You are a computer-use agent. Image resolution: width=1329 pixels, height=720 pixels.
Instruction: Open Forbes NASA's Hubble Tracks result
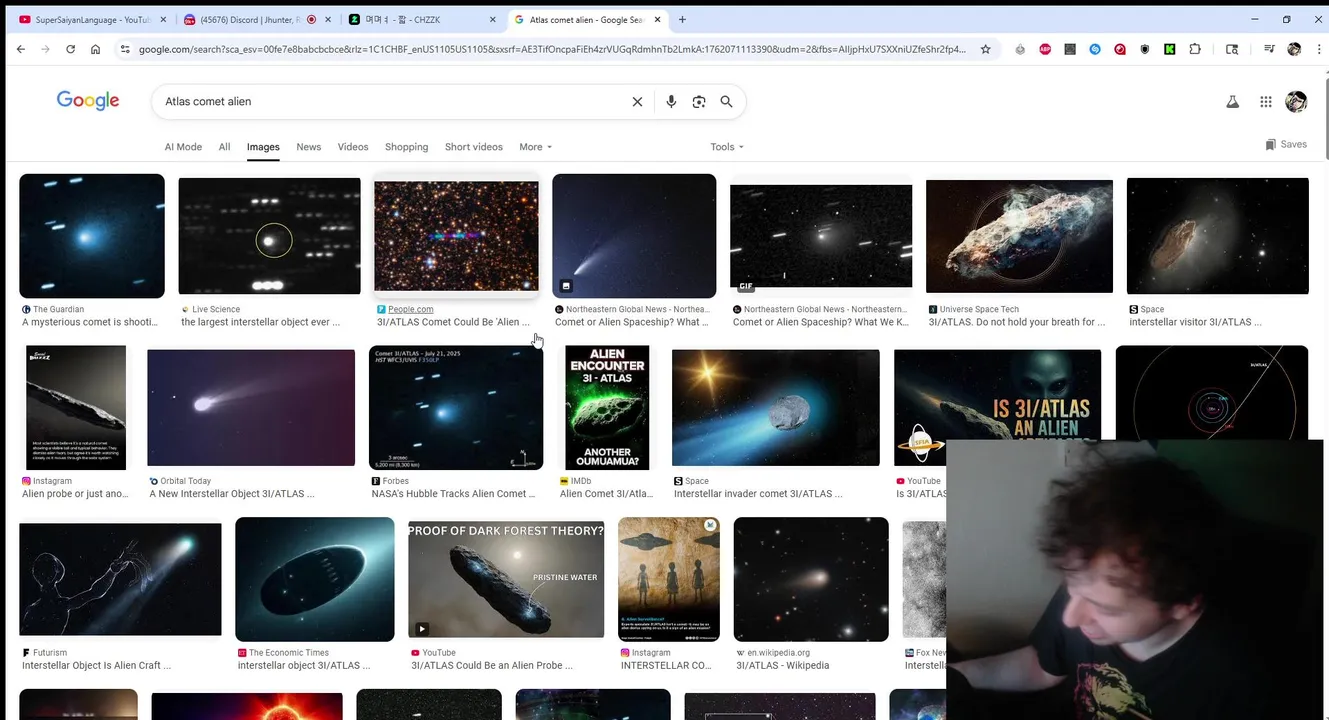tap(454, 494)
